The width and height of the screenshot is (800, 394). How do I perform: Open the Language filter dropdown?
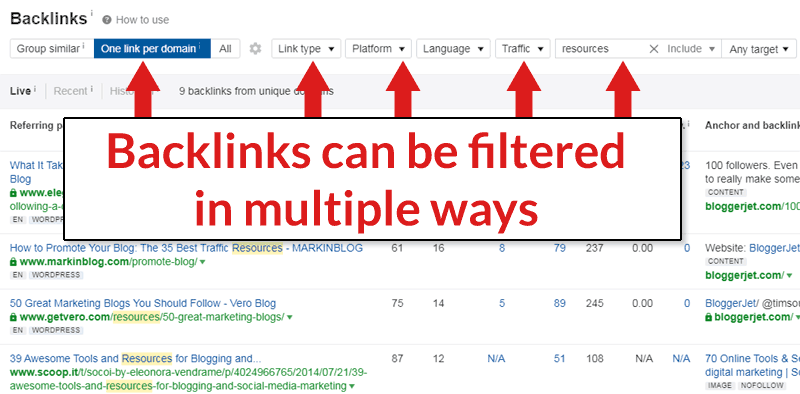pyautogui.click(x=453, y=48)
